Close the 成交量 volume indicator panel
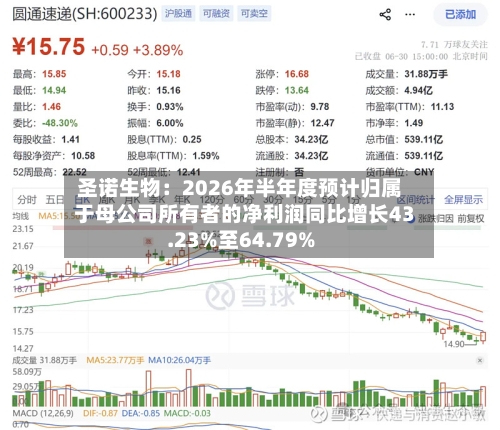Viewport: 500px width, 430px height. click(x=480, y=360)
